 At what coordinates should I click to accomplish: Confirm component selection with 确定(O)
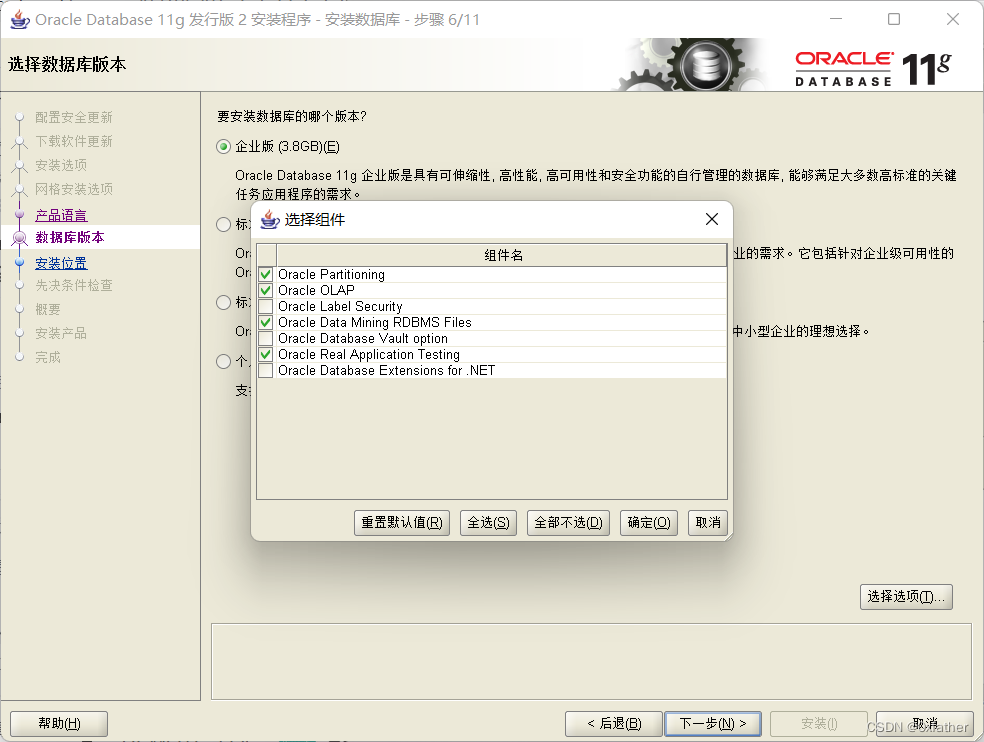(648, 522)
